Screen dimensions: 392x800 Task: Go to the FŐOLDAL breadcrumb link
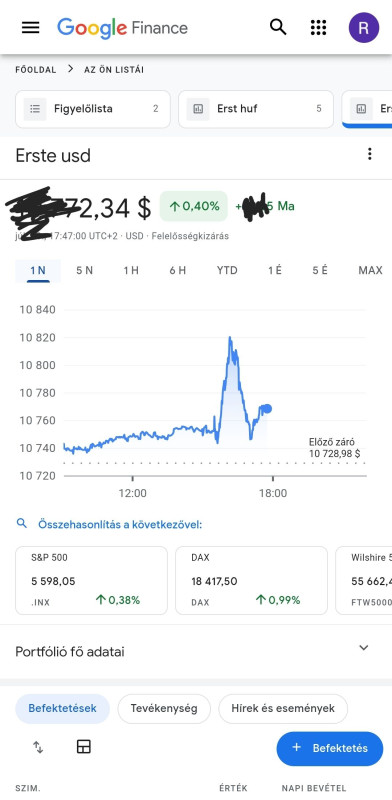36,70
